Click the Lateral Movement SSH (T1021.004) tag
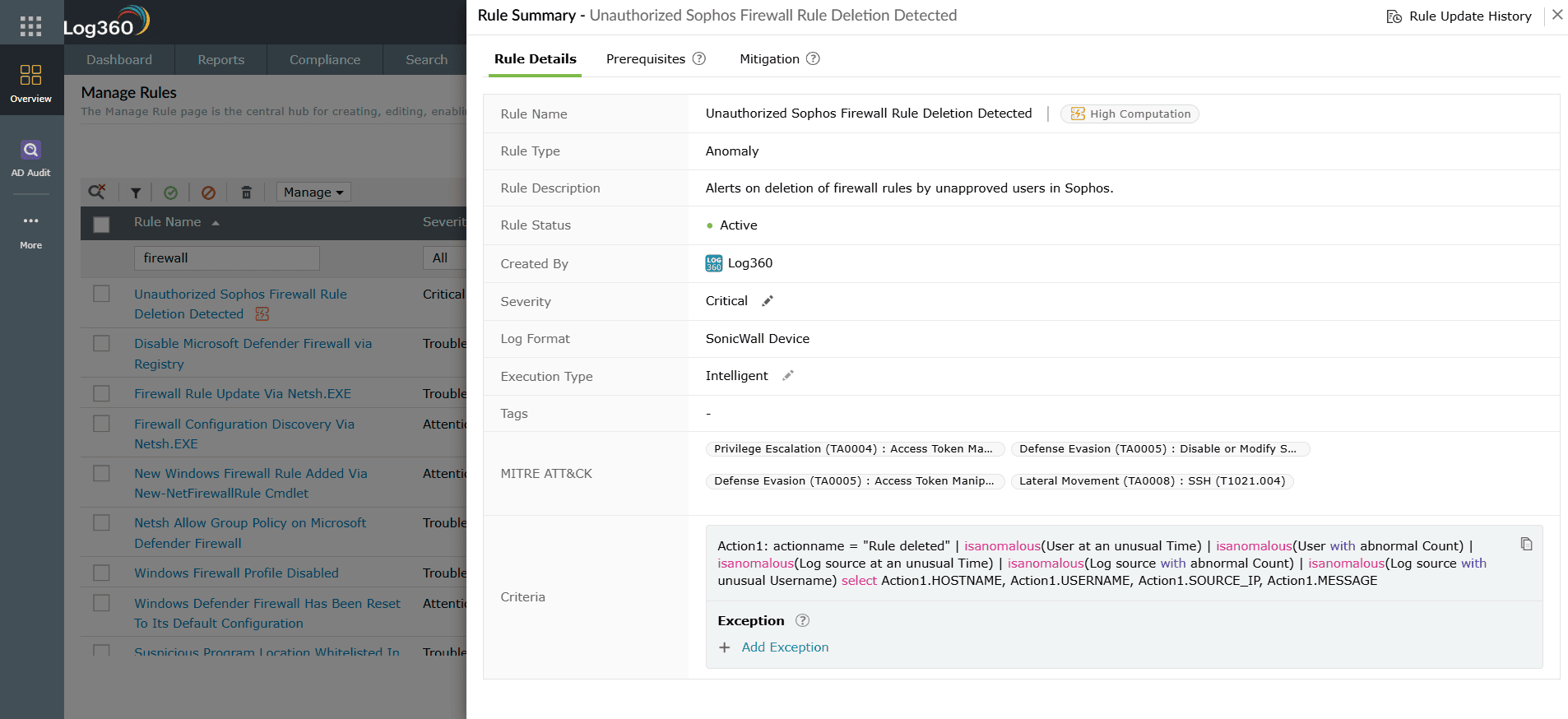 tap(1152, 480)
